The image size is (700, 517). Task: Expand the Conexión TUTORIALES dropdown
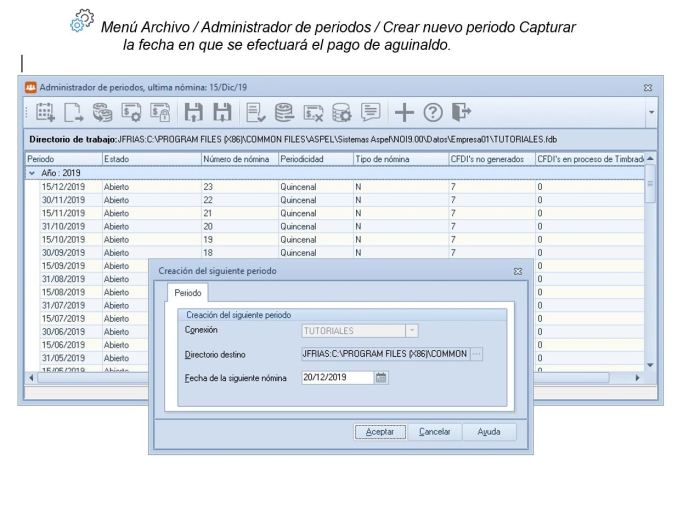pos(411,330)
